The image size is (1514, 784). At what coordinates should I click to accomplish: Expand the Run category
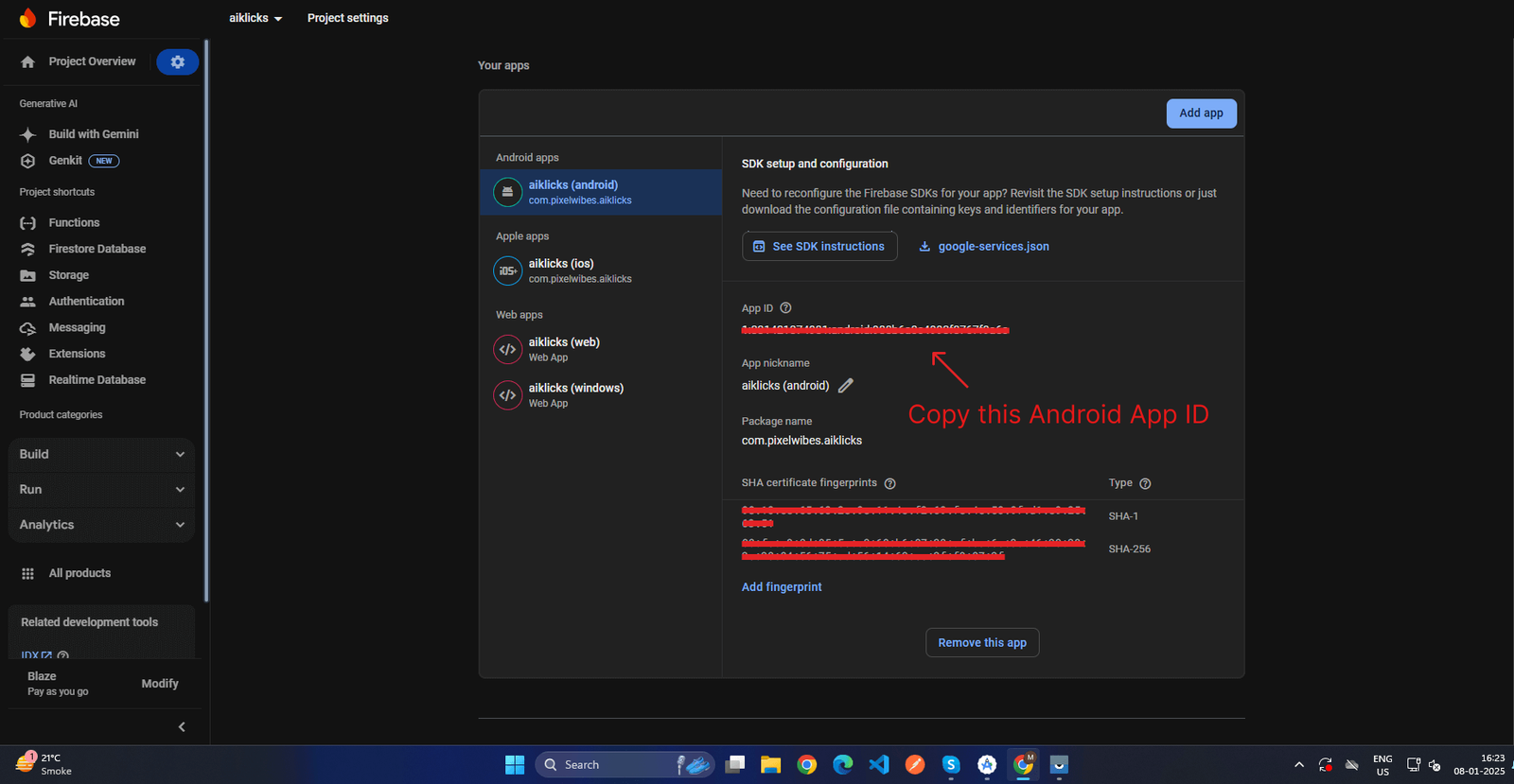click(101, 490)
